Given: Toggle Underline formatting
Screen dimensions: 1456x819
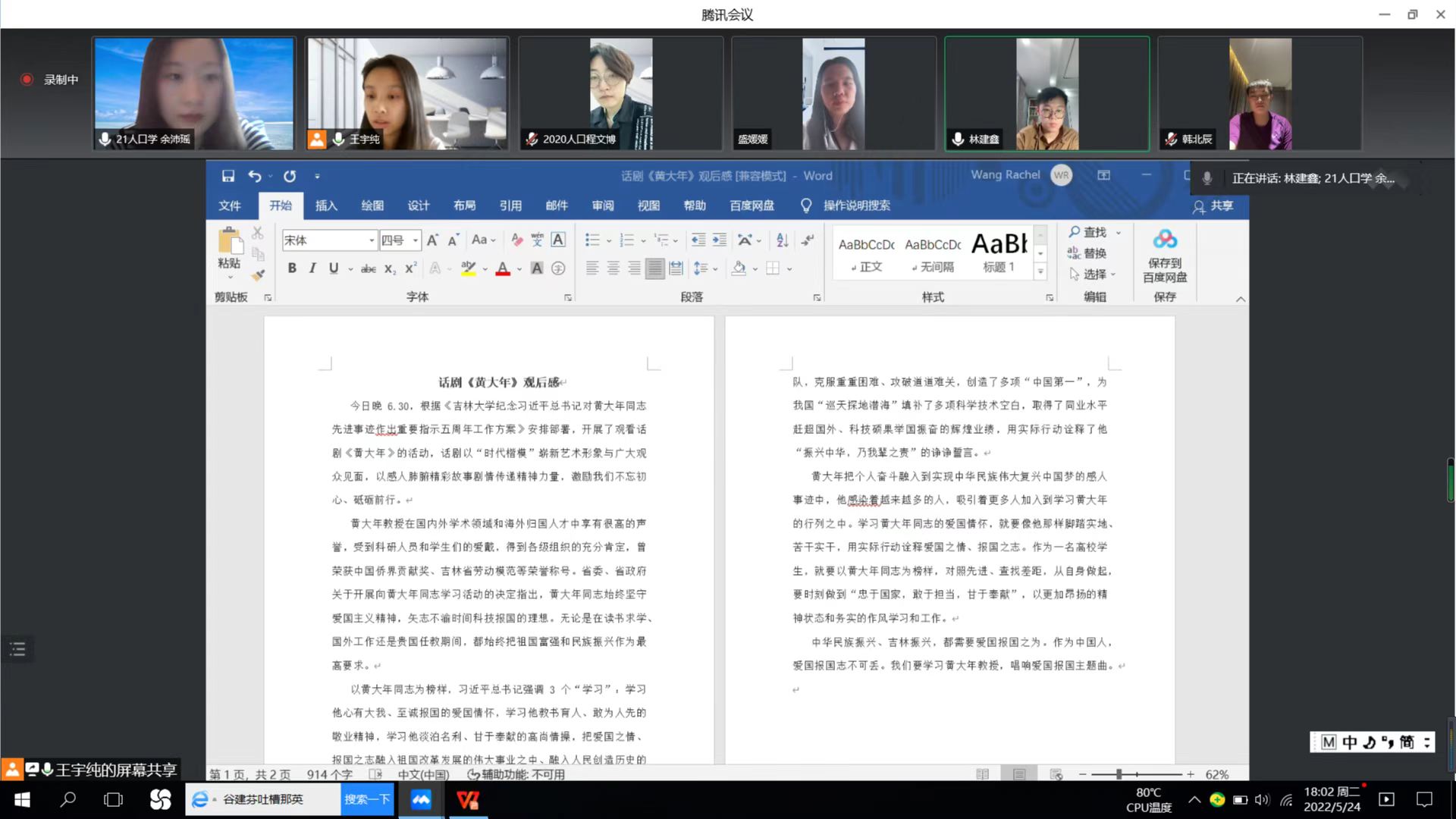Looking at the screenshot, I should click(x=334, y=268).
